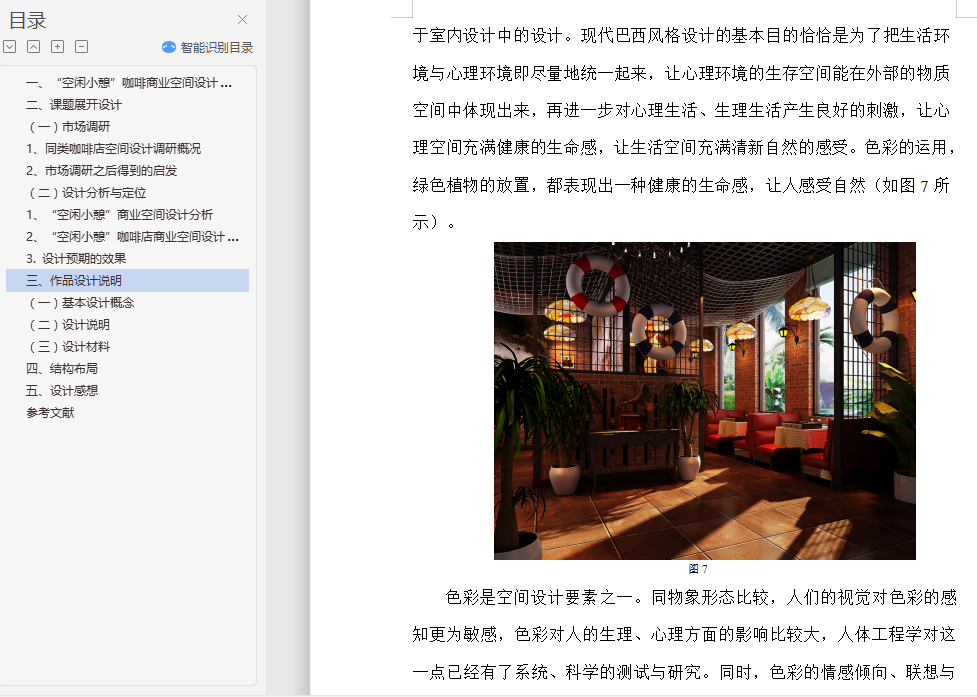Viewport: 977px width, 697px height.
Task: Click the 智能识别目录 button
Action: [x=207, y=47]
